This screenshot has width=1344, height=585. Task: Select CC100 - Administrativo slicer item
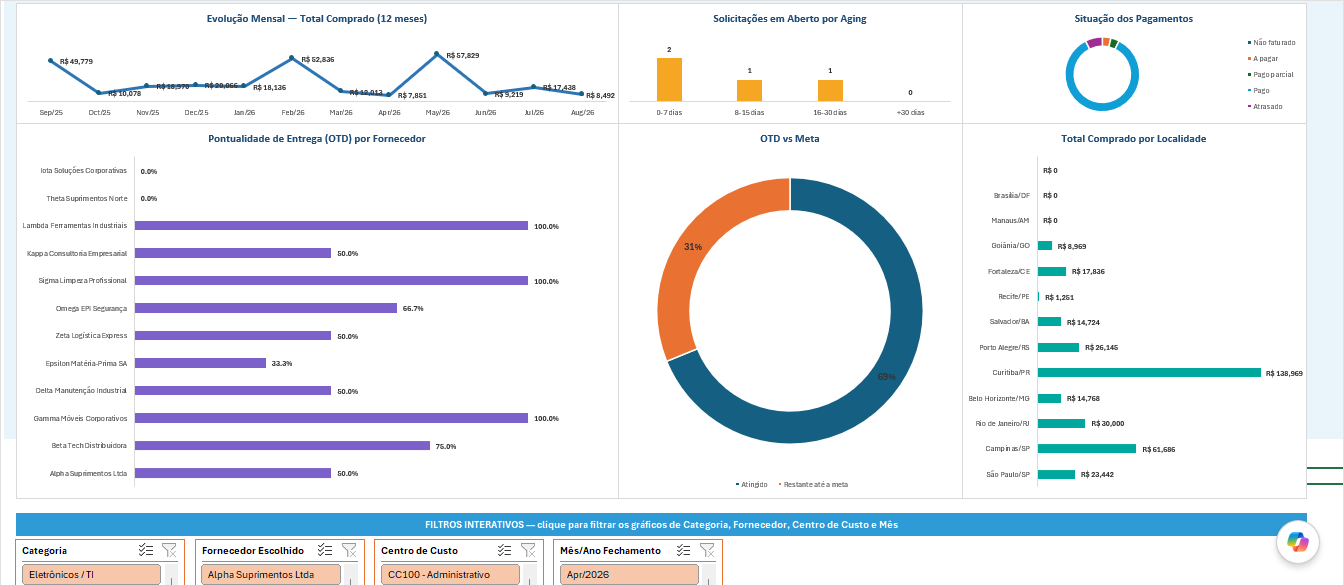point(450,574)
